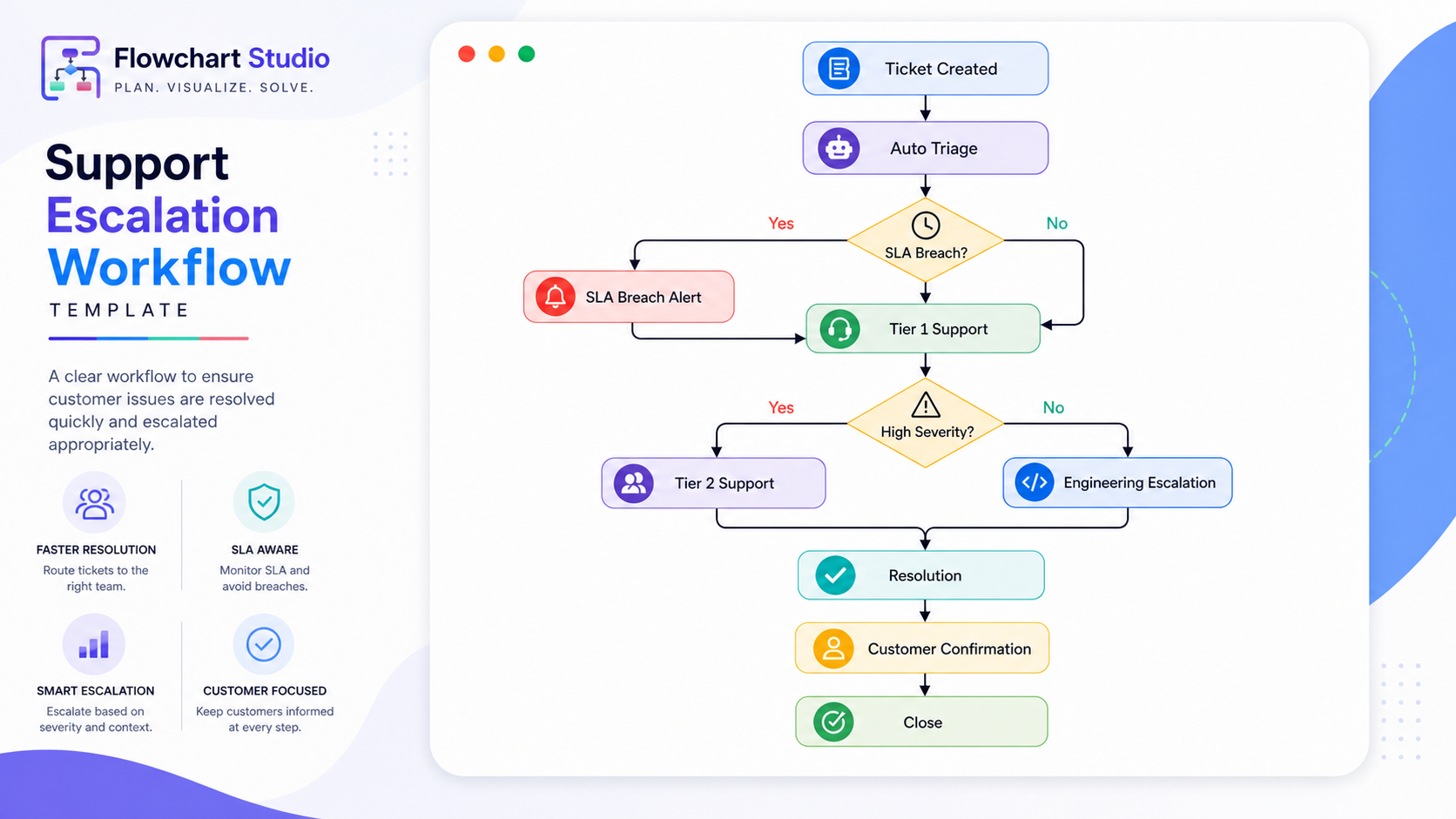Screen dimensions: 1456x819
Task: Click the SLA Aware shield icon
Action: coord(264,502)
